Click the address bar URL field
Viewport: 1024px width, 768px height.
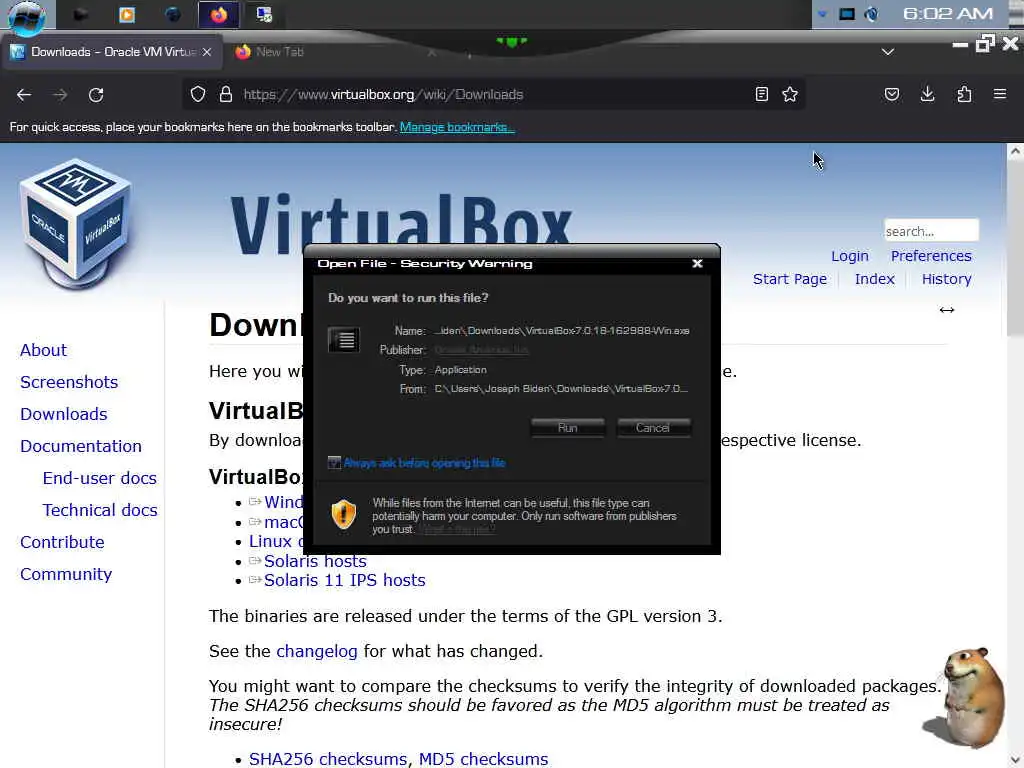coord(496,95)
